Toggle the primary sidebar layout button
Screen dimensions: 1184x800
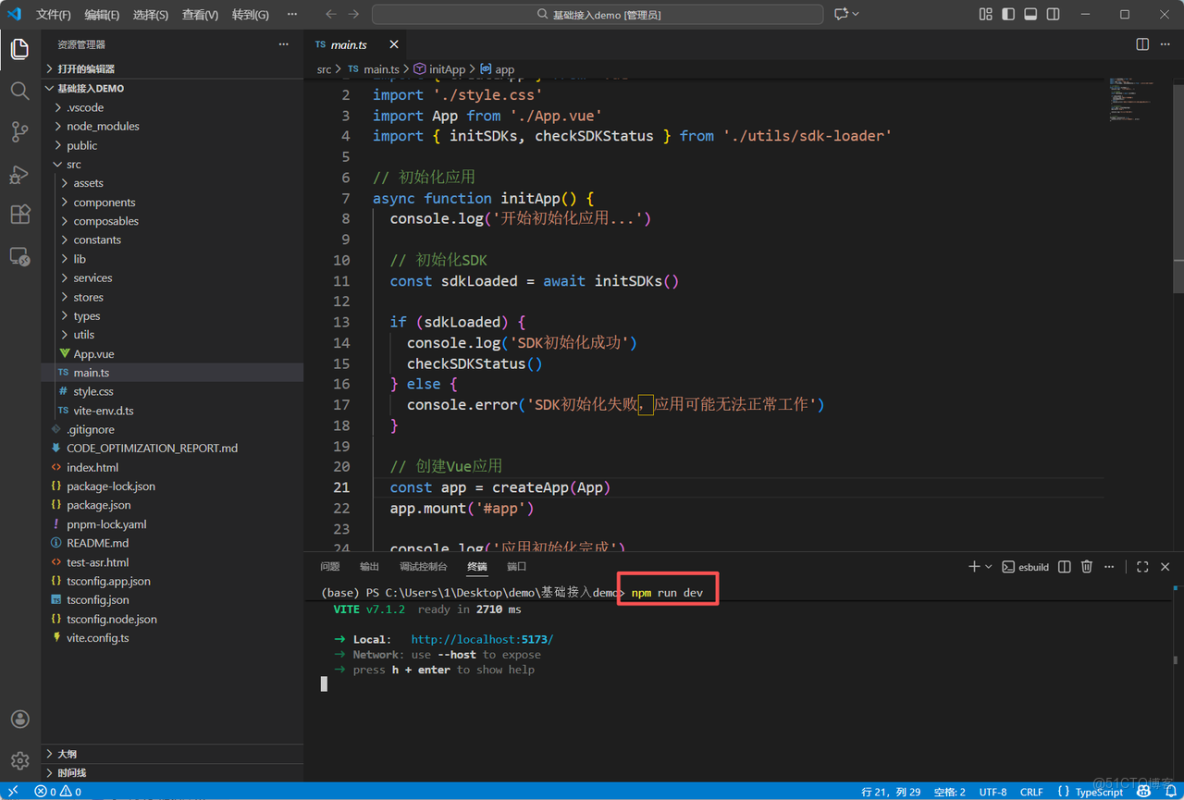[x=1008, y=14]
